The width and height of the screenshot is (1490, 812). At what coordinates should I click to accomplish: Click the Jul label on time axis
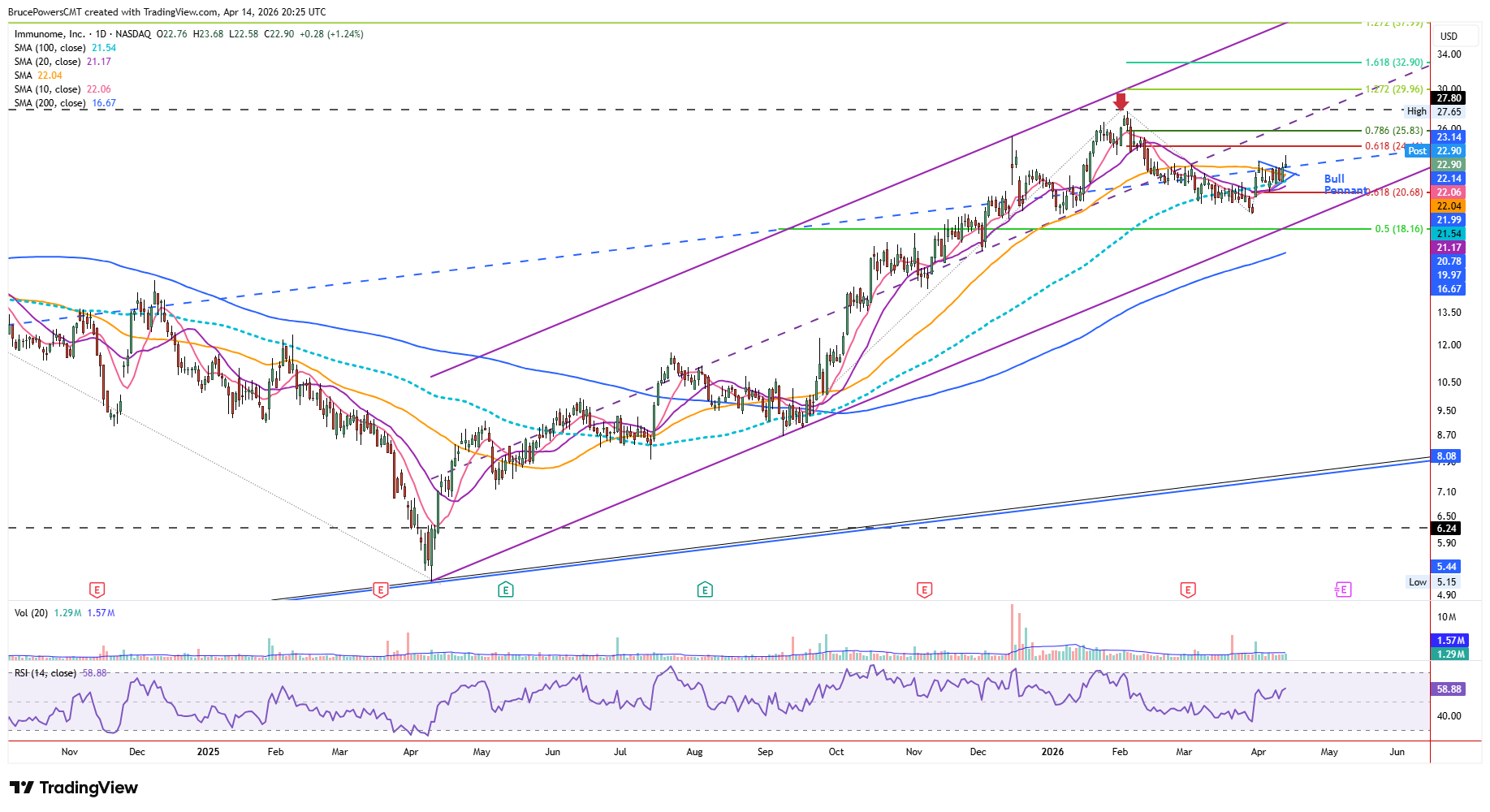click(620, 752)
